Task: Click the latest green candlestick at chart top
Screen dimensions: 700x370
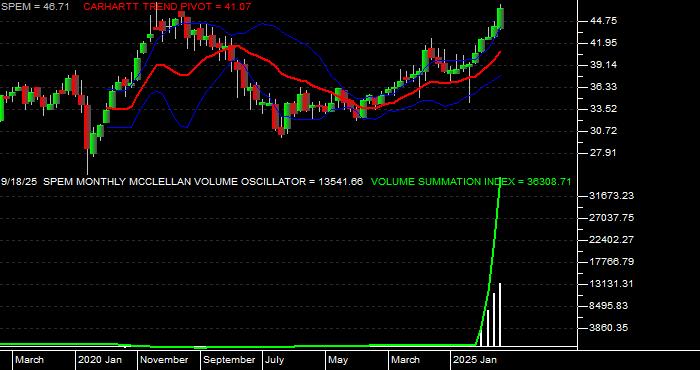Action: [500, 19]
